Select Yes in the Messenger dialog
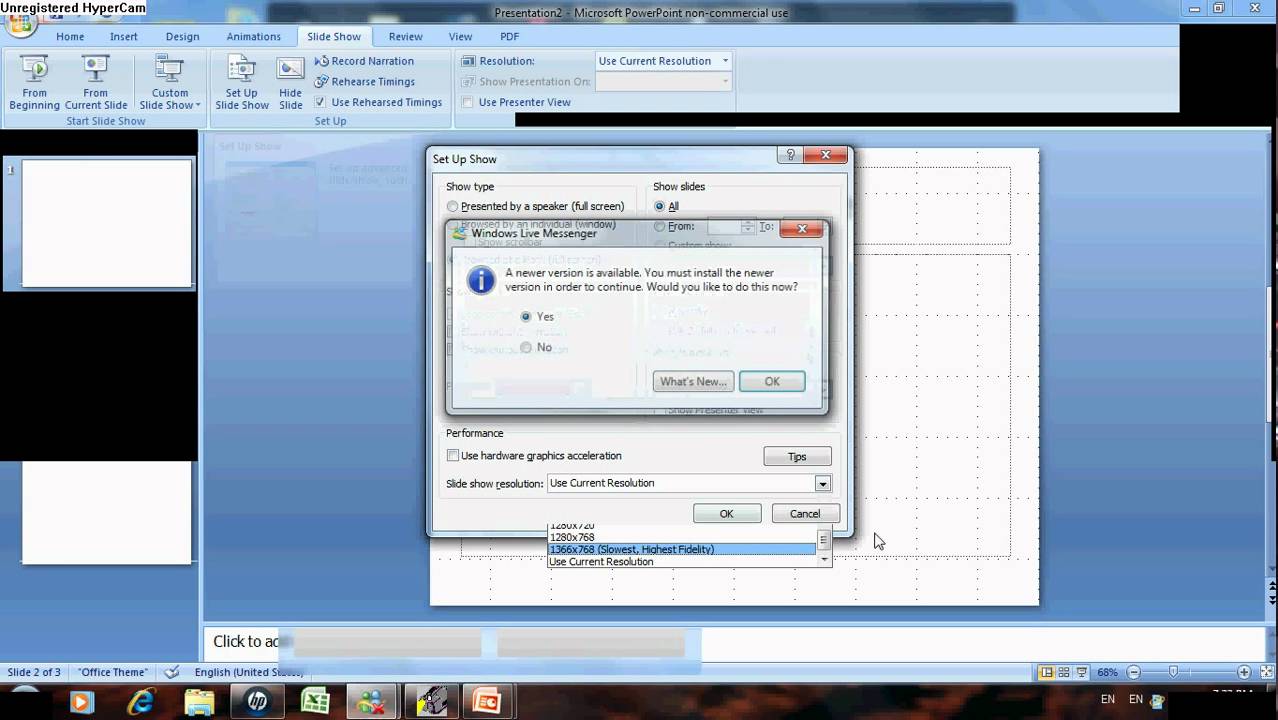The height and width of the screenshot is (720, 1278). (x=526, y=316)
